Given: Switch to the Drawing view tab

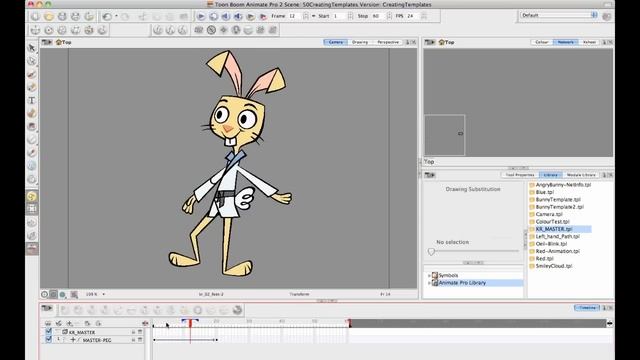Looking at the screenshot, I should [x=360, y=42].
